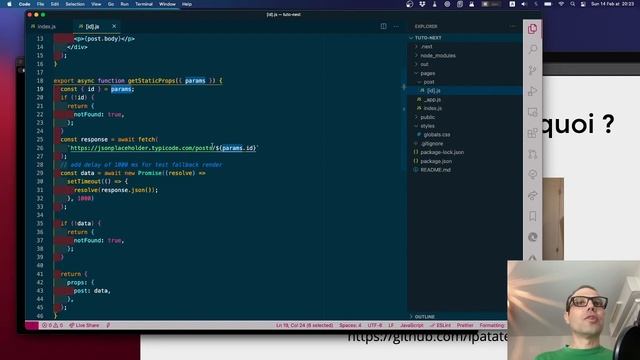Open the Live Share icon in the activity bar
The height and width of the screenshot is (360, 640).
click(x=532, y=195)
